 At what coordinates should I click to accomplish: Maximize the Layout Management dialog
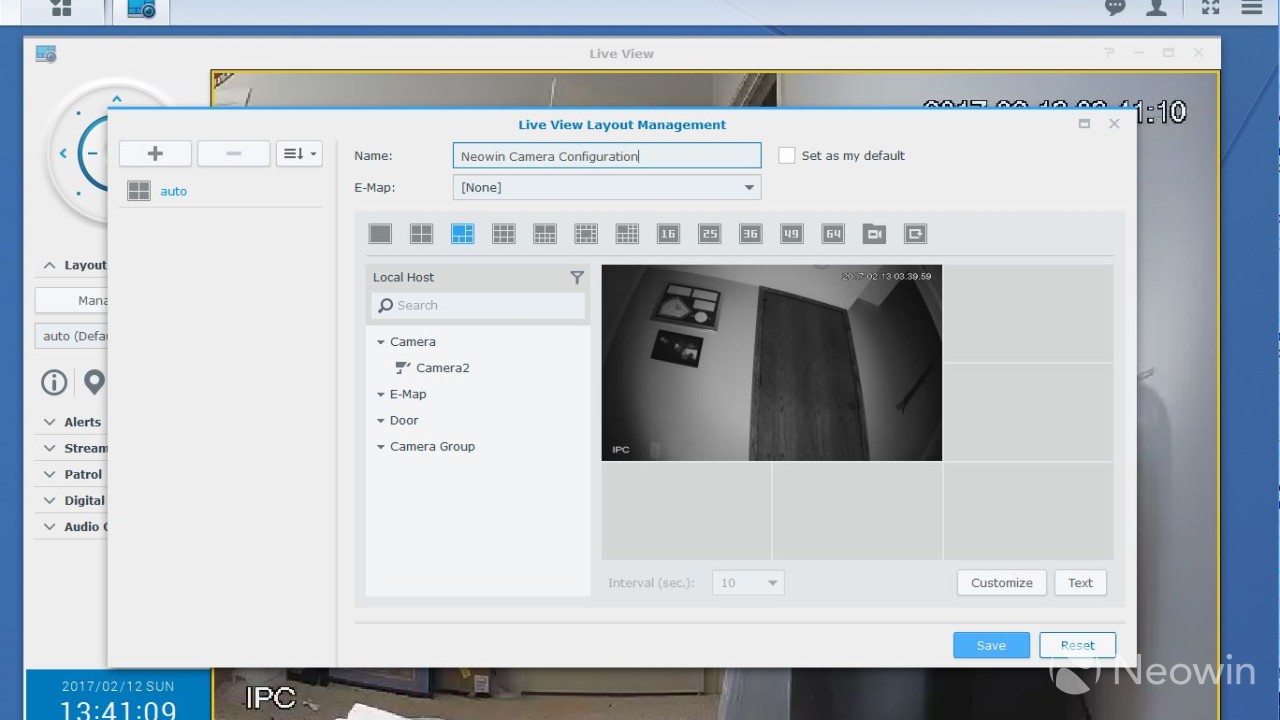click(1084, 124)
